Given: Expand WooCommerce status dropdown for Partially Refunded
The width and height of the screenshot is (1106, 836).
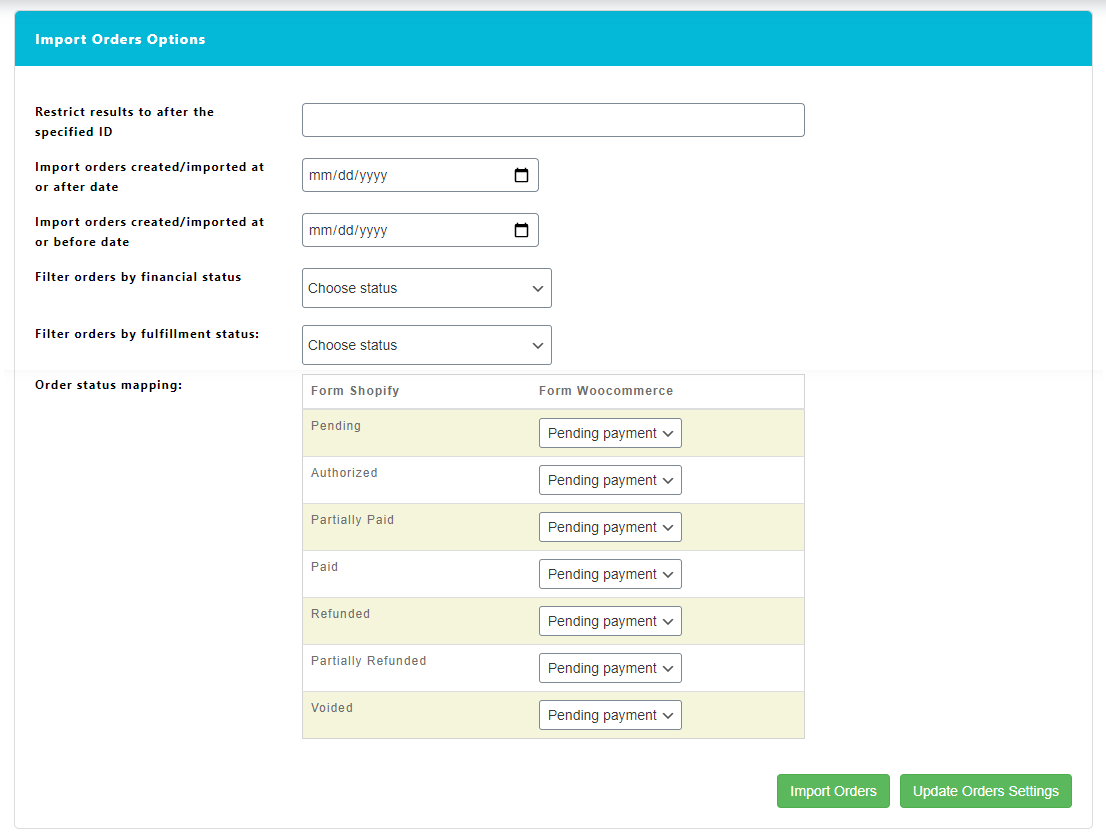Looking at the screenshot, I should (x=610, y=668).
